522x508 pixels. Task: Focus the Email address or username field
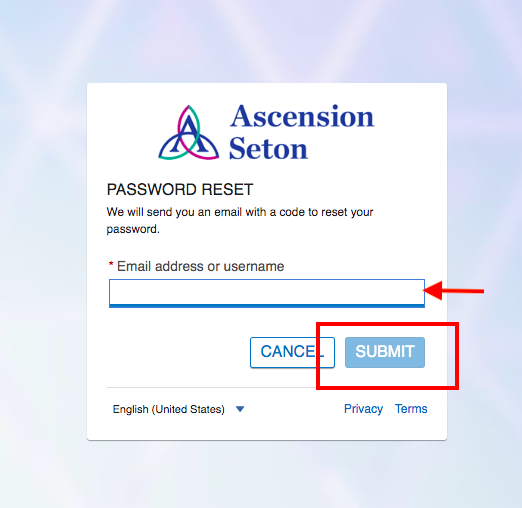click(x=267, y=293)
